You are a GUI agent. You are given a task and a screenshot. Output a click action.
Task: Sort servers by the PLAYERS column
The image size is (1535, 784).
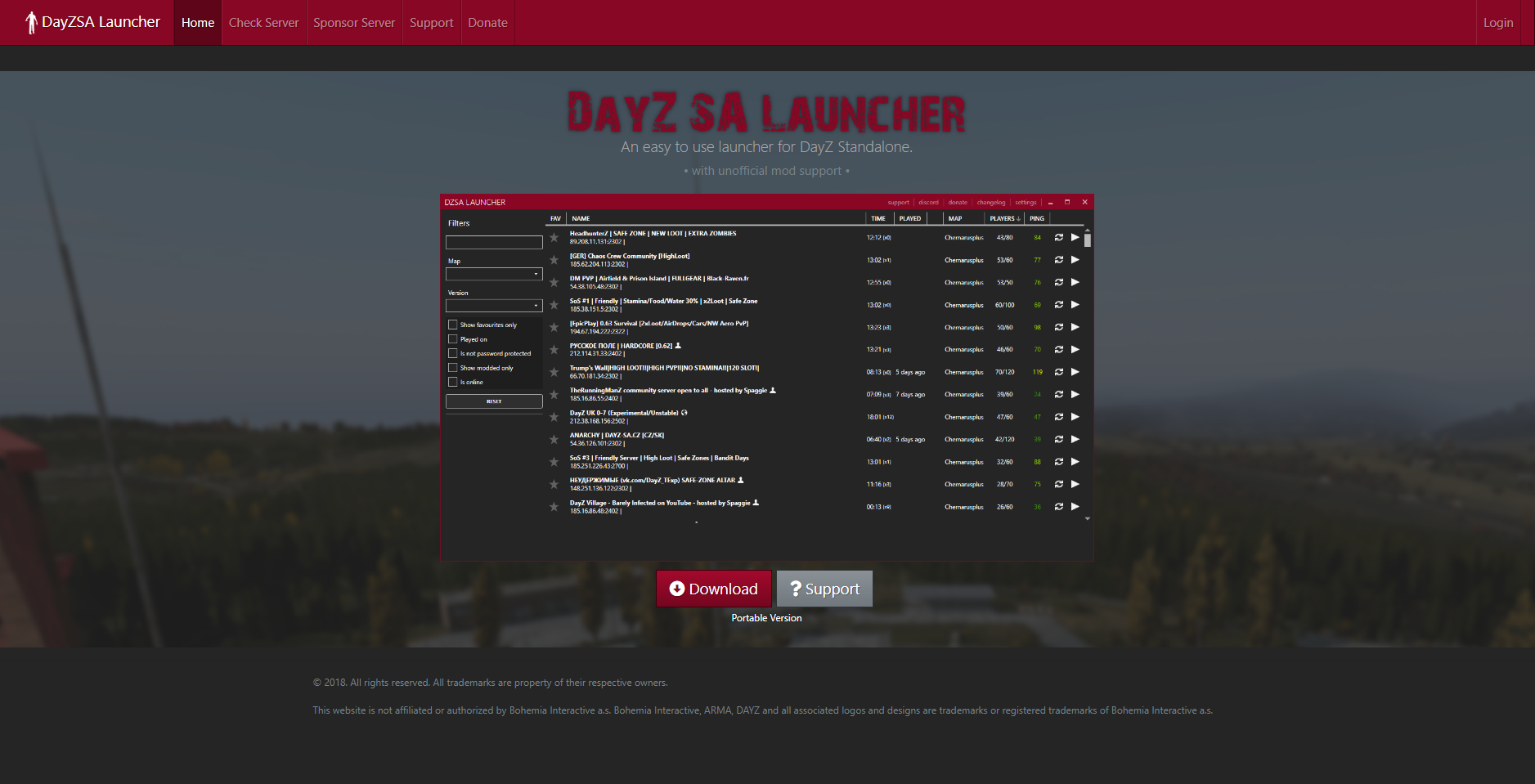click(1005, 218)
